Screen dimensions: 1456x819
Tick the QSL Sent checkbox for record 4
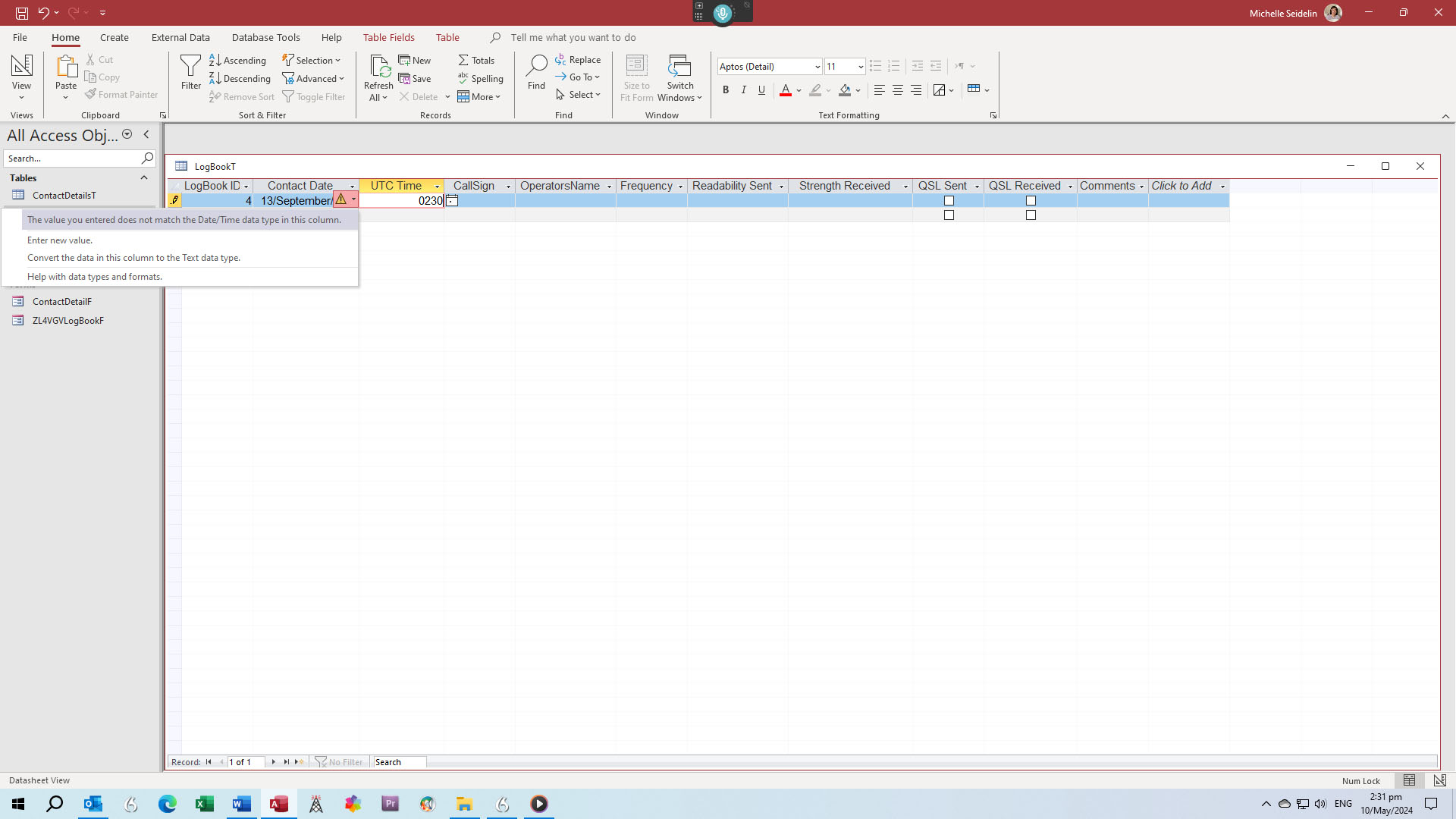(x=949, y=200)
